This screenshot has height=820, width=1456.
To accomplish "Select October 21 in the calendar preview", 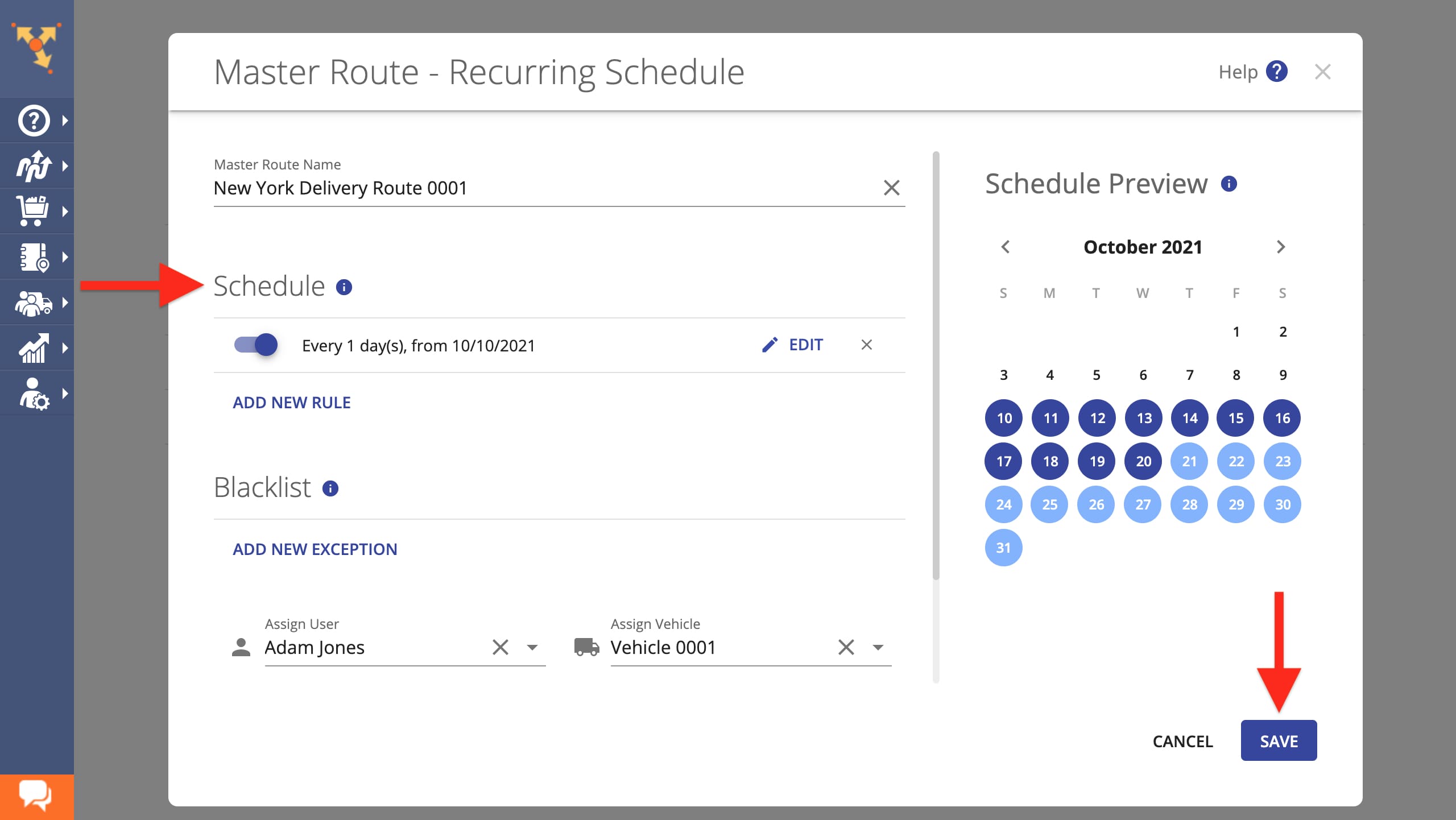I will [1189, 461].
